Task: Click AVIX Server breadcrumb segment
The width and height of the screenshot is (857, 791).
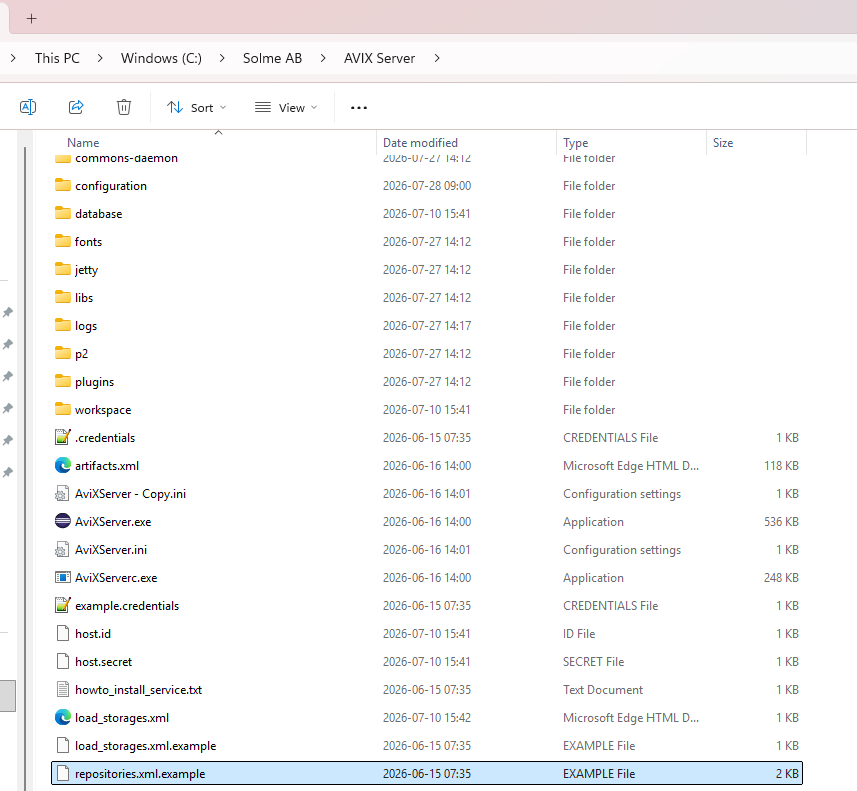Action: tap(379, 58)
